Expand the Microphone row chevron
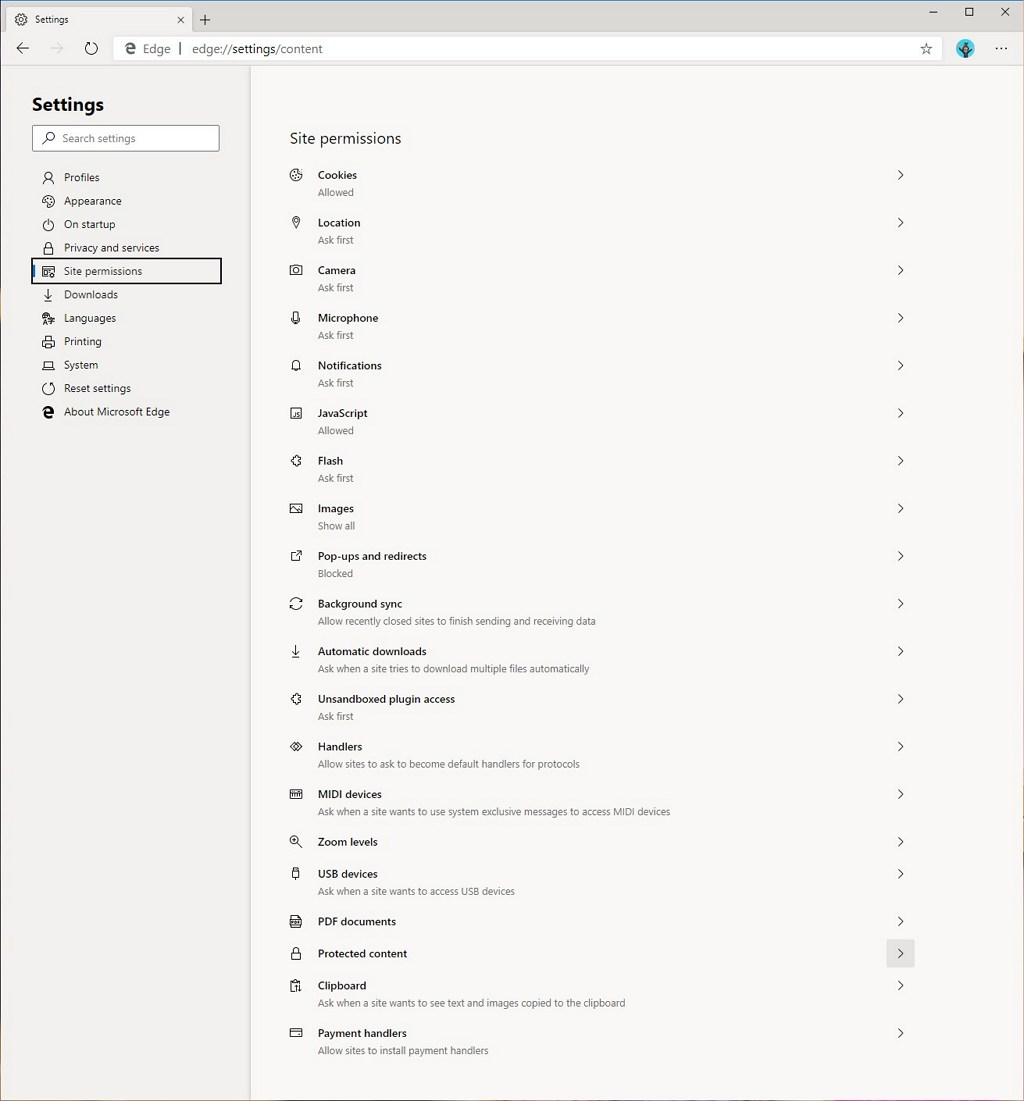Image resolution: width=1024 pixels, height=1101 pixels. click(x=900, y=318)
